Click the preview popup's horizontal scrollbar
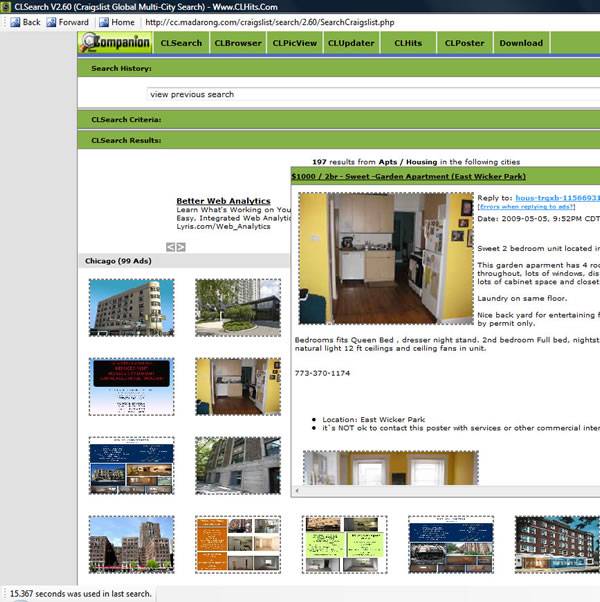 tap(450, 490)
